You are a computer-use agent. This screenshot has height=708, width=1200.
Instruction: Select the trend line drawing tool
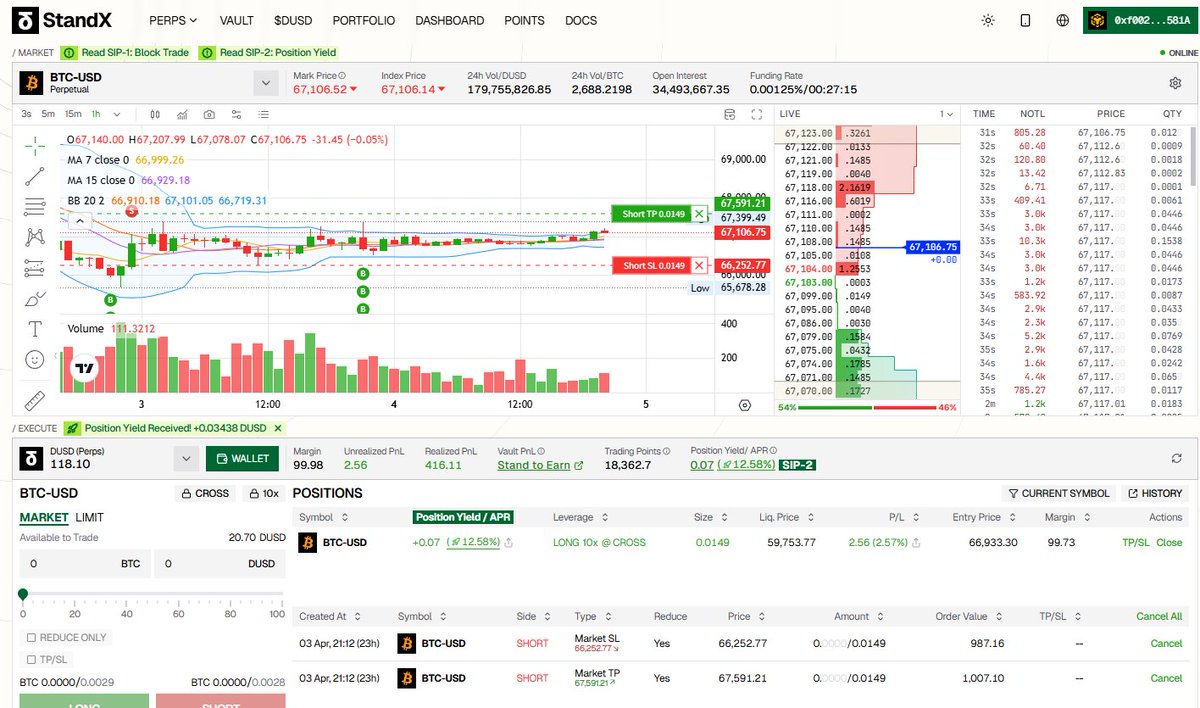(35, 177)
